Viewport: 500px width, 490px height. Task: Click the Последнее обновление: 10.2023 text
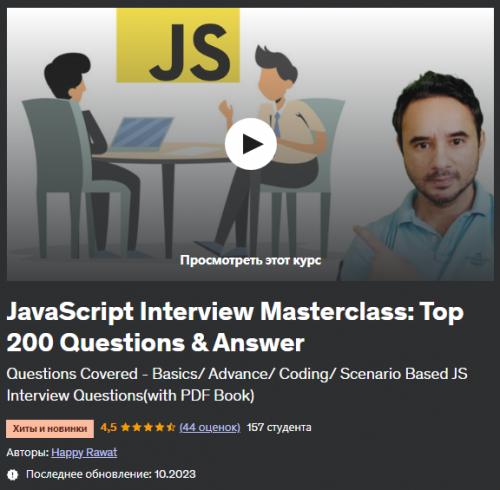111,474
